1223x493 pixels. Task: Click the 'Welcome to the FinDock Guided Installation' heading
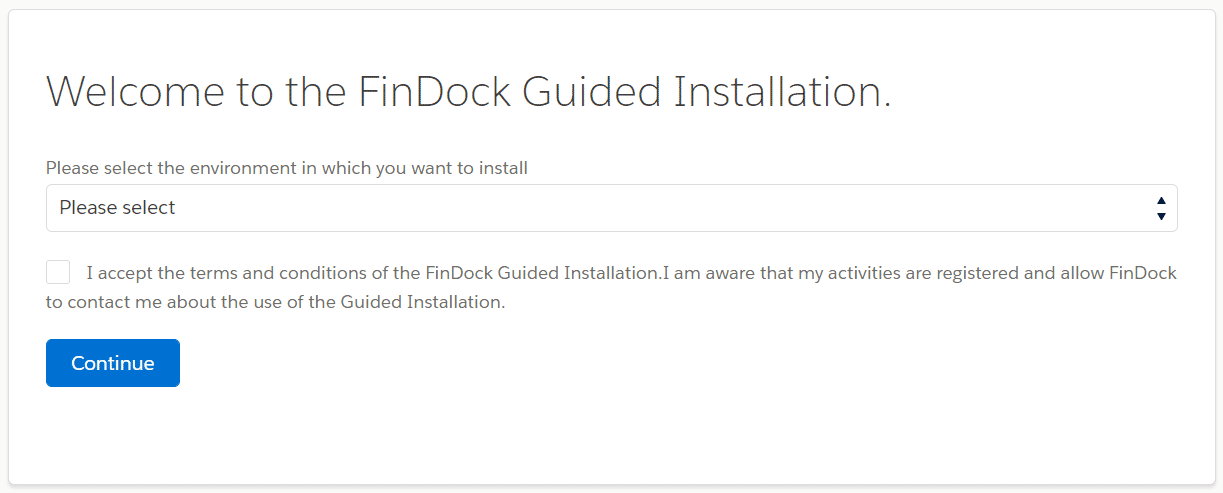[468, 92]
